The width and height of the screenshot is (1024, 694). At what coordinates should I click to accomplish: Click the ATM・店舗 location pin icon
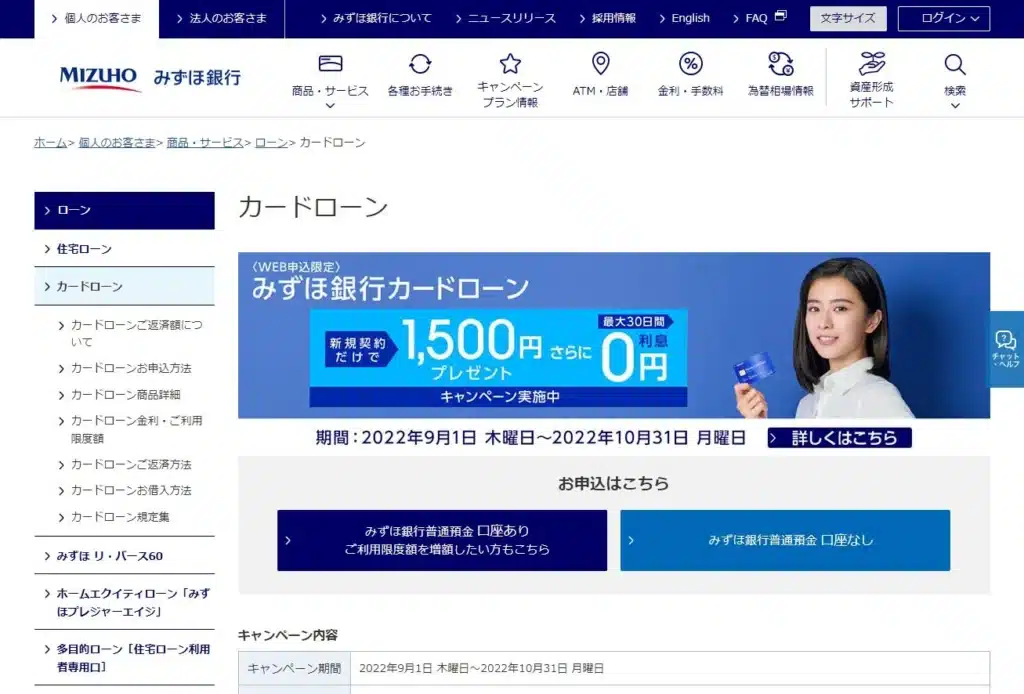point(600,63)
